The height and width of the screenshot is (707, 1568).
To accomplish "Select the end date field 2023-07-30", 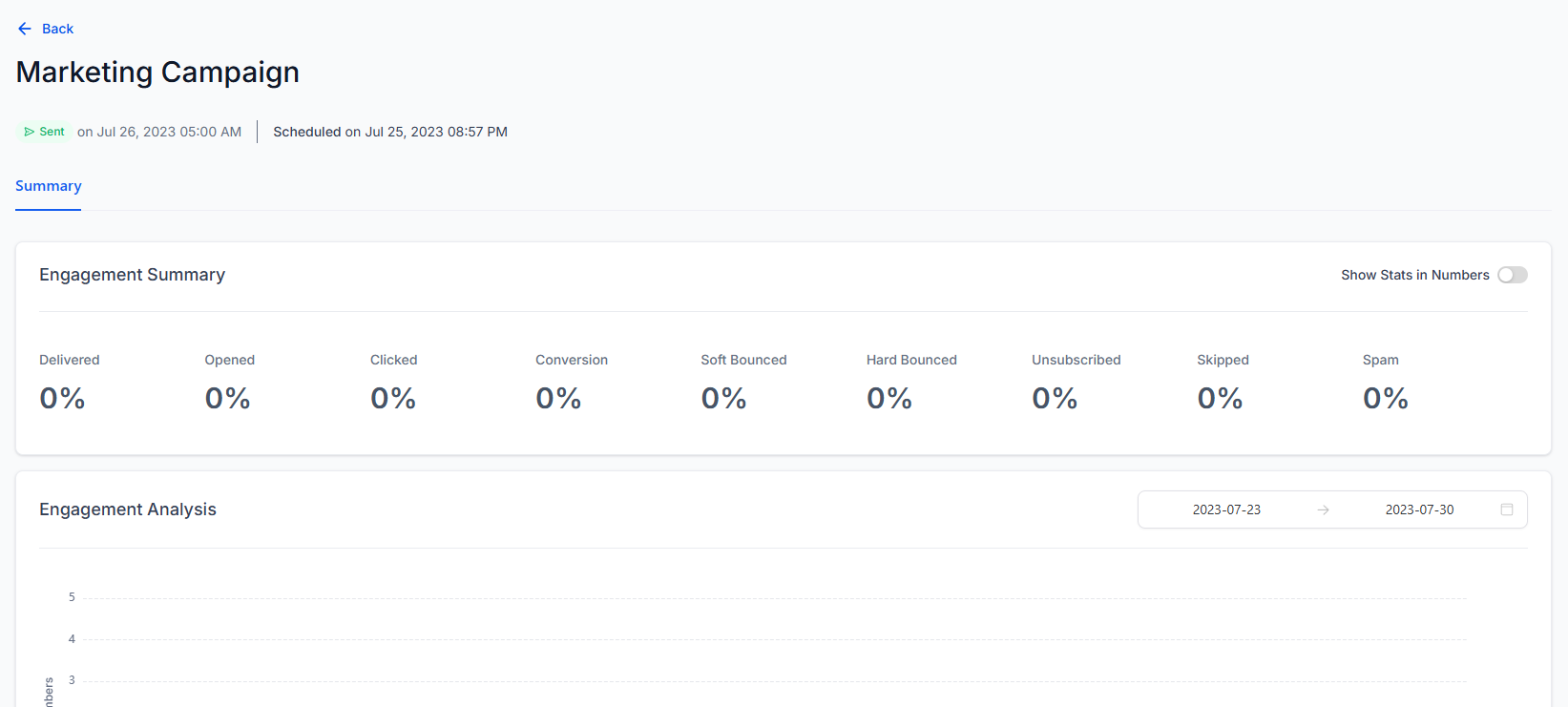I will coord(1419,509).
